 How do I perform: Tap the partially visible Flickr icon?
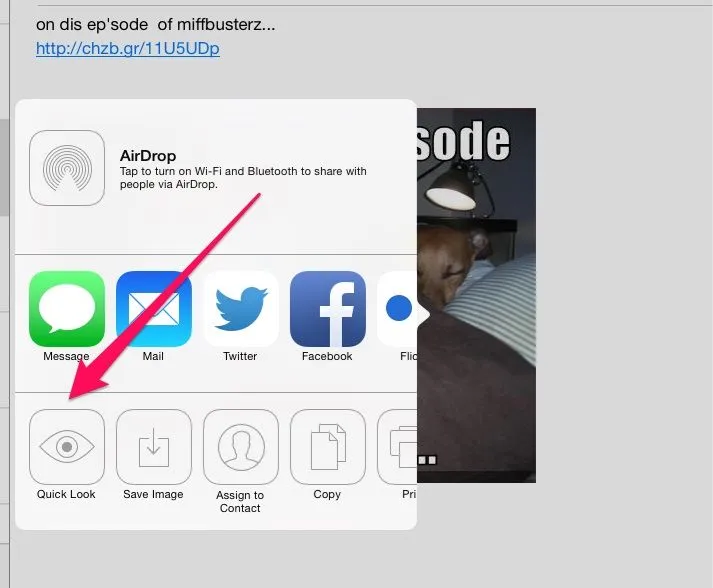click(x=397, y=308)
